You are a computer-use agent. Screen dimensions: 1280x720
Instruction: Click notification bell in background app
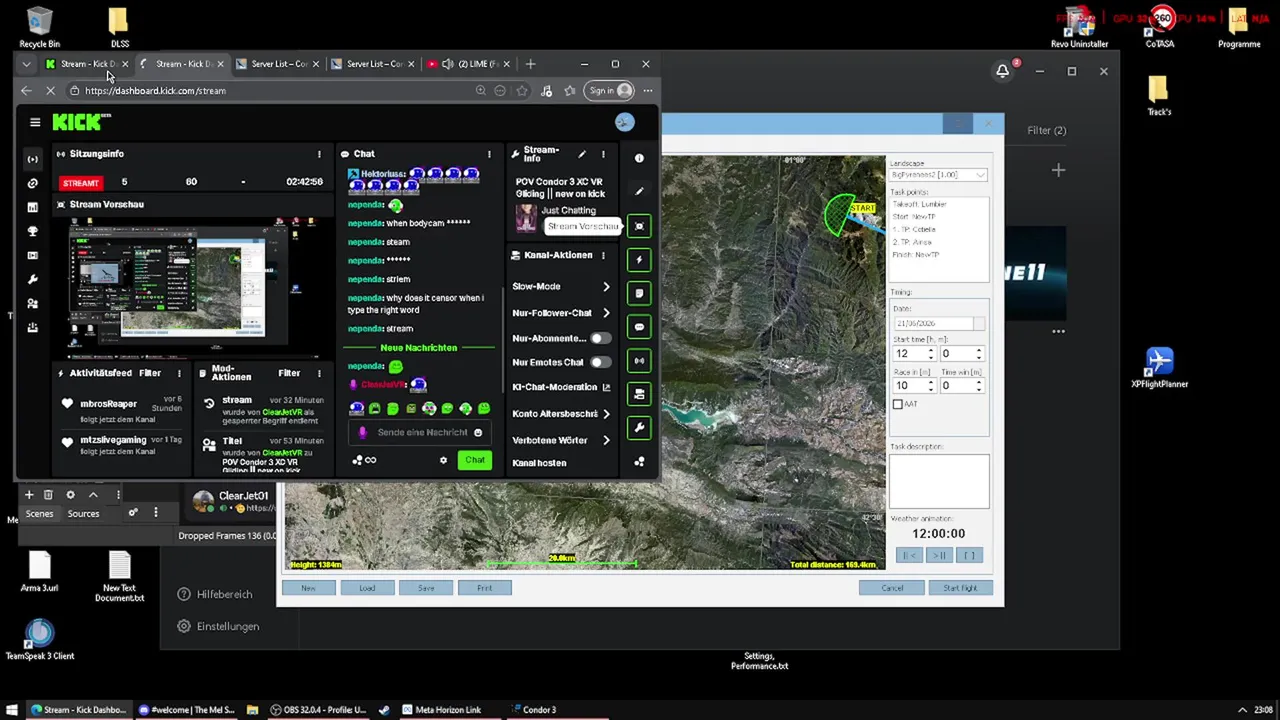pos(1002,71)
